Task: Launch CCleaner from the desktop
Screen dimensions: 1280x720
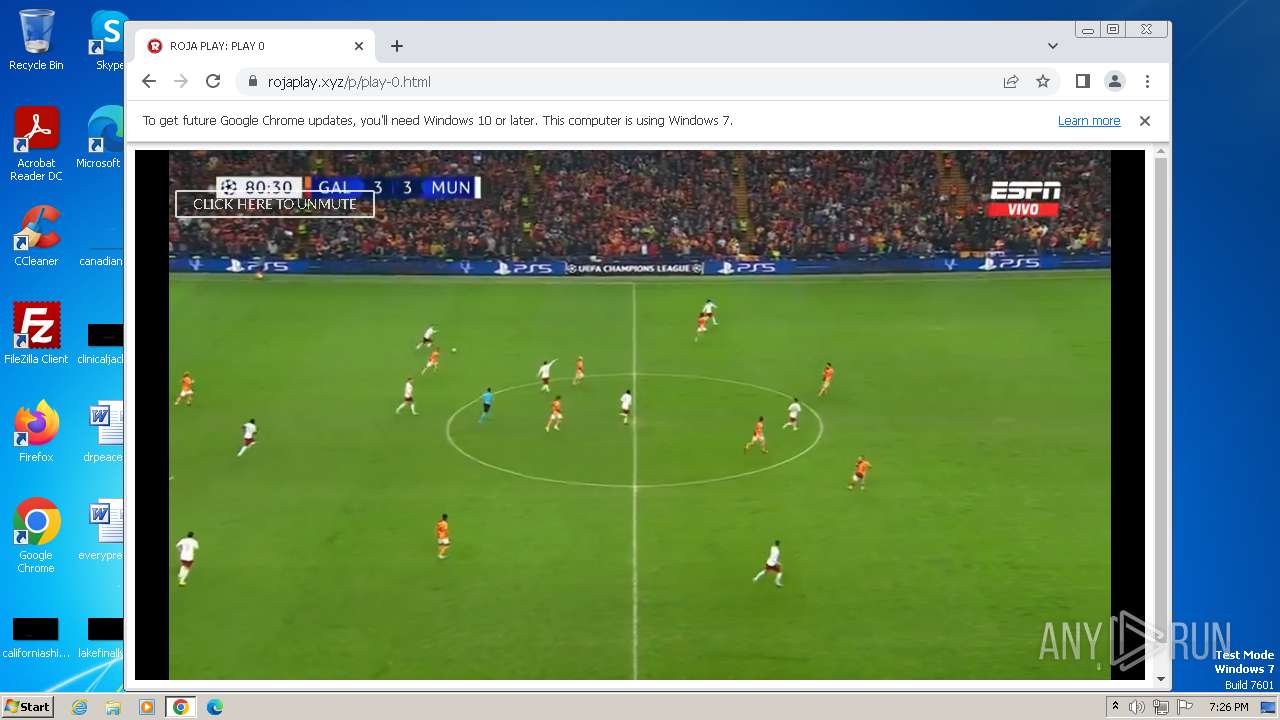Action: coord(36,236)
